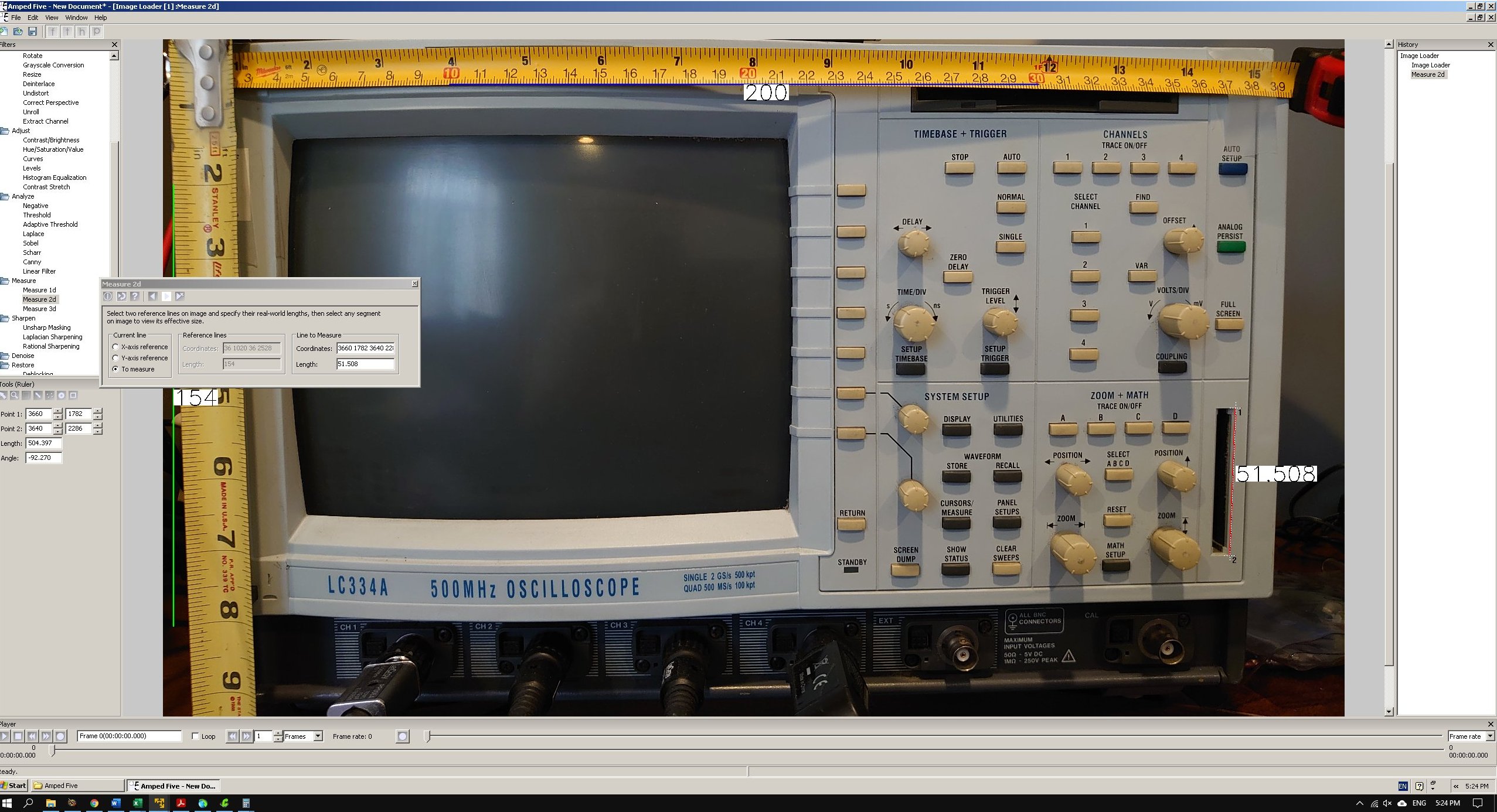The image size is (1497, 812).
Task: Click the last arrow-with-x icon in Measure 2d toolbar
Action: click(x=180, y=296)
